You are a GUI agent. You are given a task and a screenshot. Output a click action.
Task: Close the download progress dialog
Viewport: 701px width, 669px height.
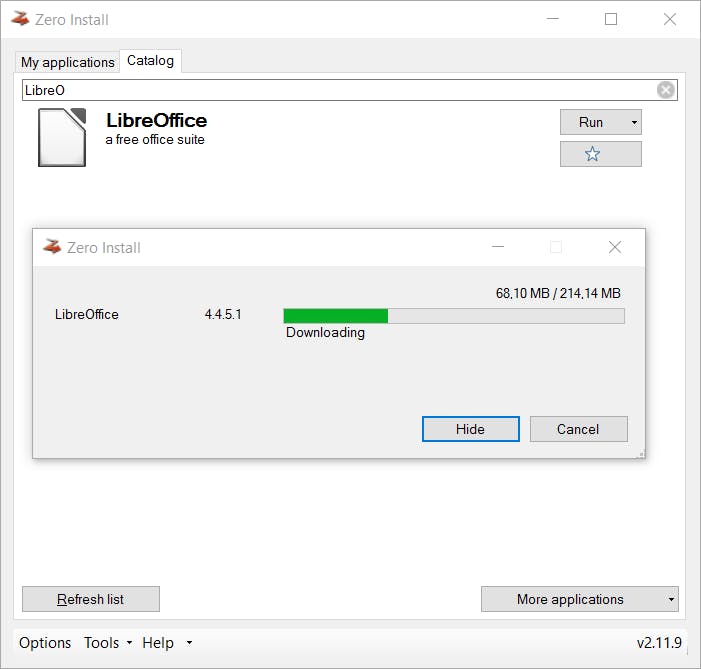tap(615, 247)
